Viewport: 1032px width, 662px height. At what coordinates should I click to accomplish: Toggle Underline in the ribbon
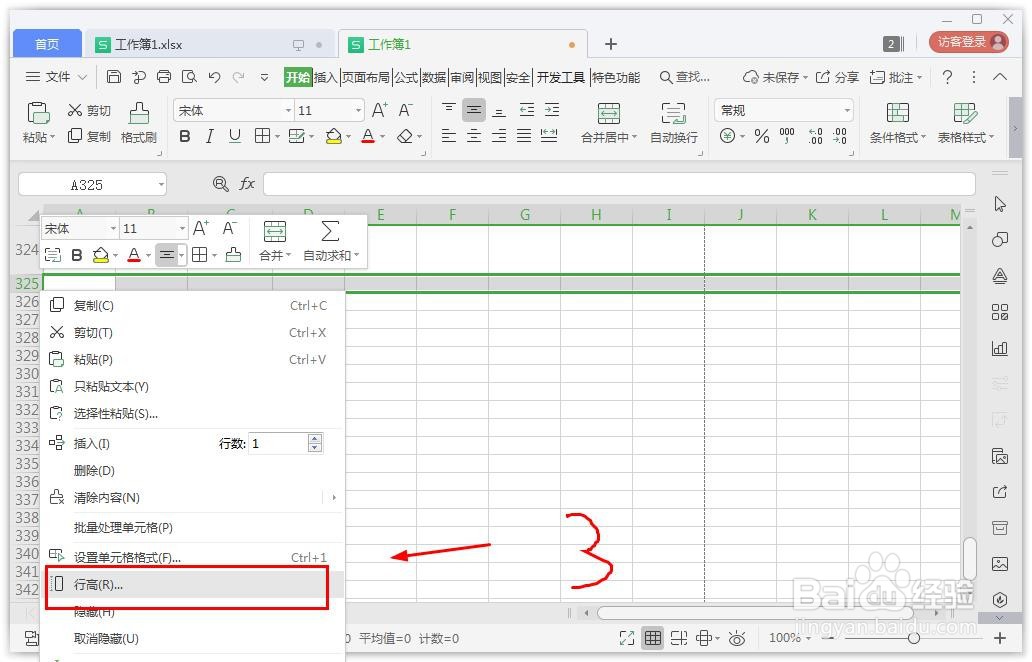tap(234, 136)
